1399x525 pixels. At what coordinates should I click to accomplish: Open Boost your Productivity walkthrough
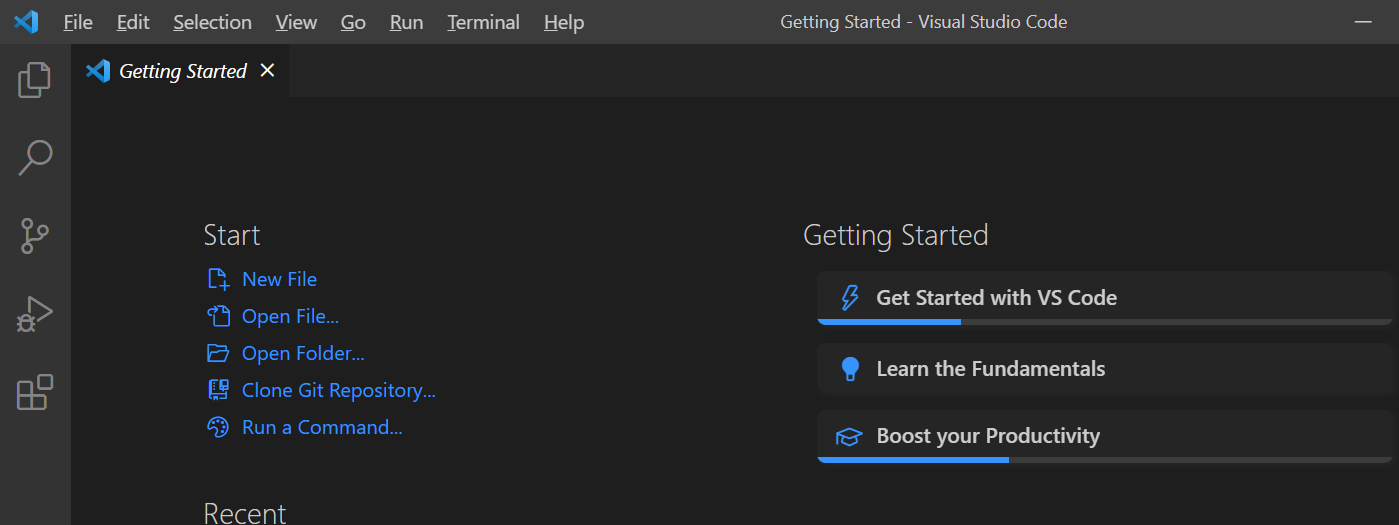coord(1105,436)
